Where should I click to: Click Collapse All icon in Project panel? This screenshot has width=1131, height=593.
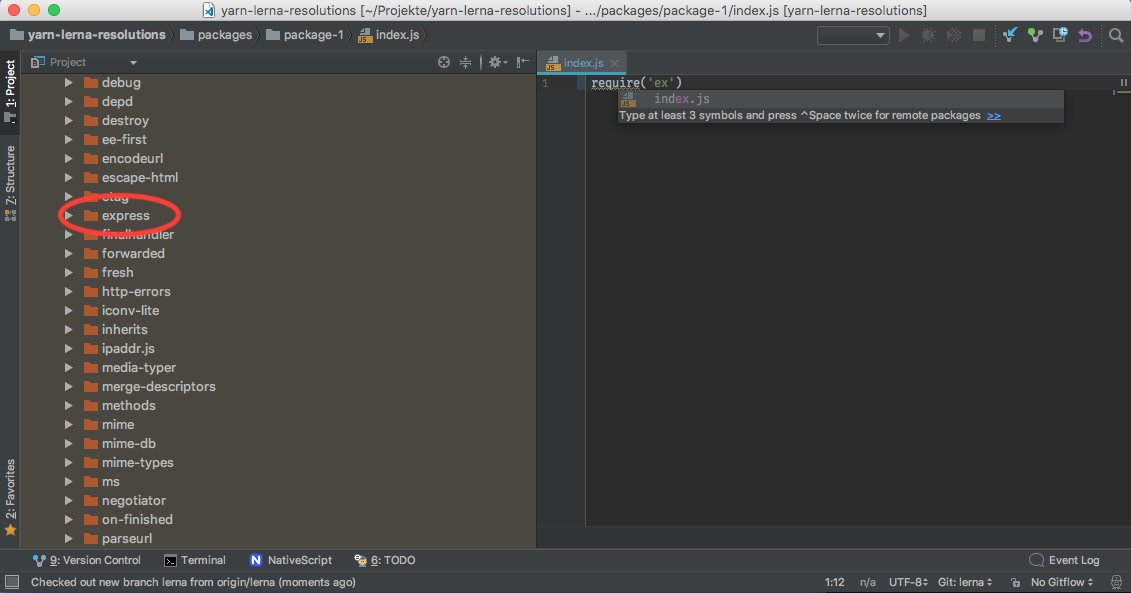click(465, 62)
